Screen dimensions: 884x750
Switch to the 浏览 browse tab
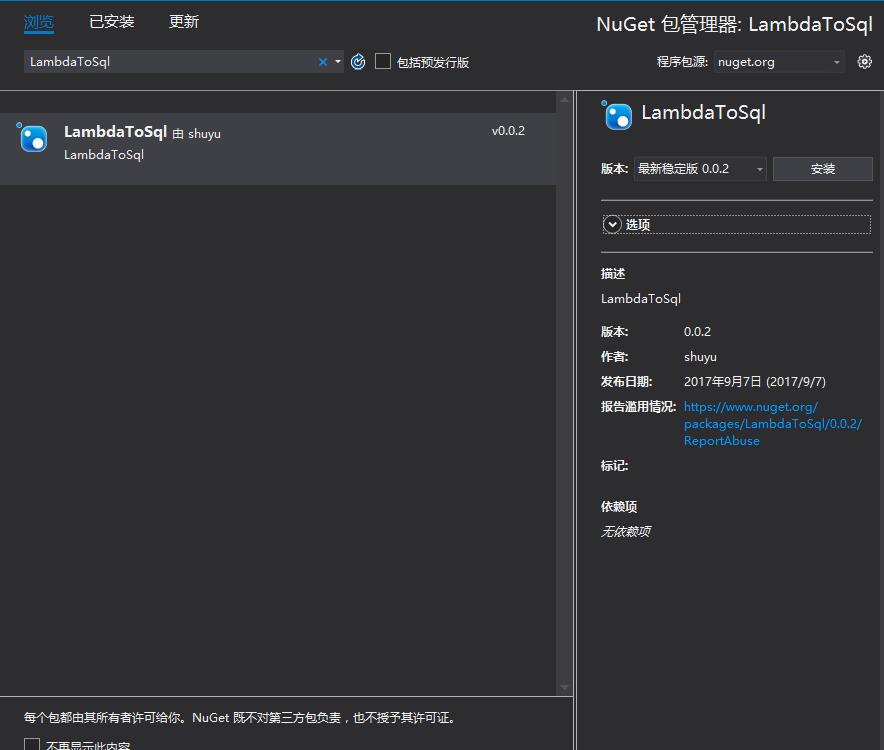click(x=39, y=23)
